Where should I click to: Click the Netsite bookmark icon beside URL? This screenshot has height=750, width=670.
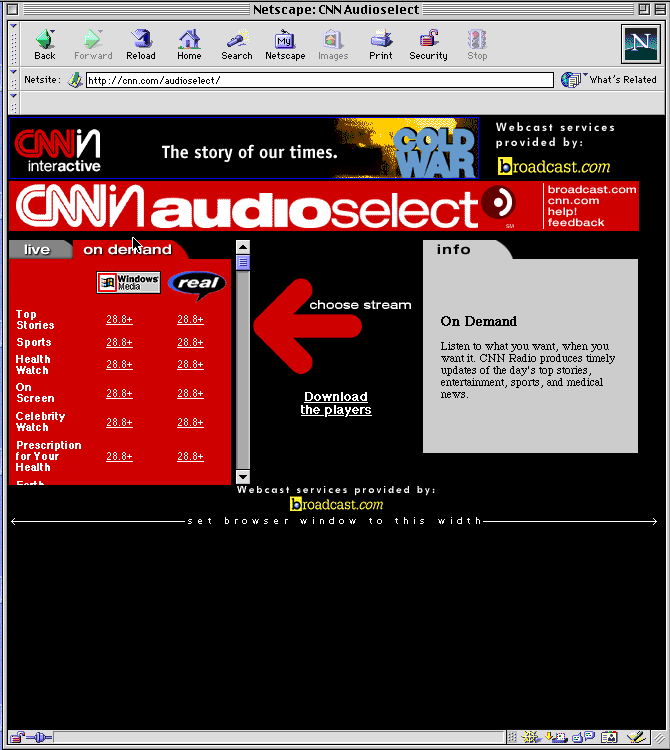tap(75, 80)
